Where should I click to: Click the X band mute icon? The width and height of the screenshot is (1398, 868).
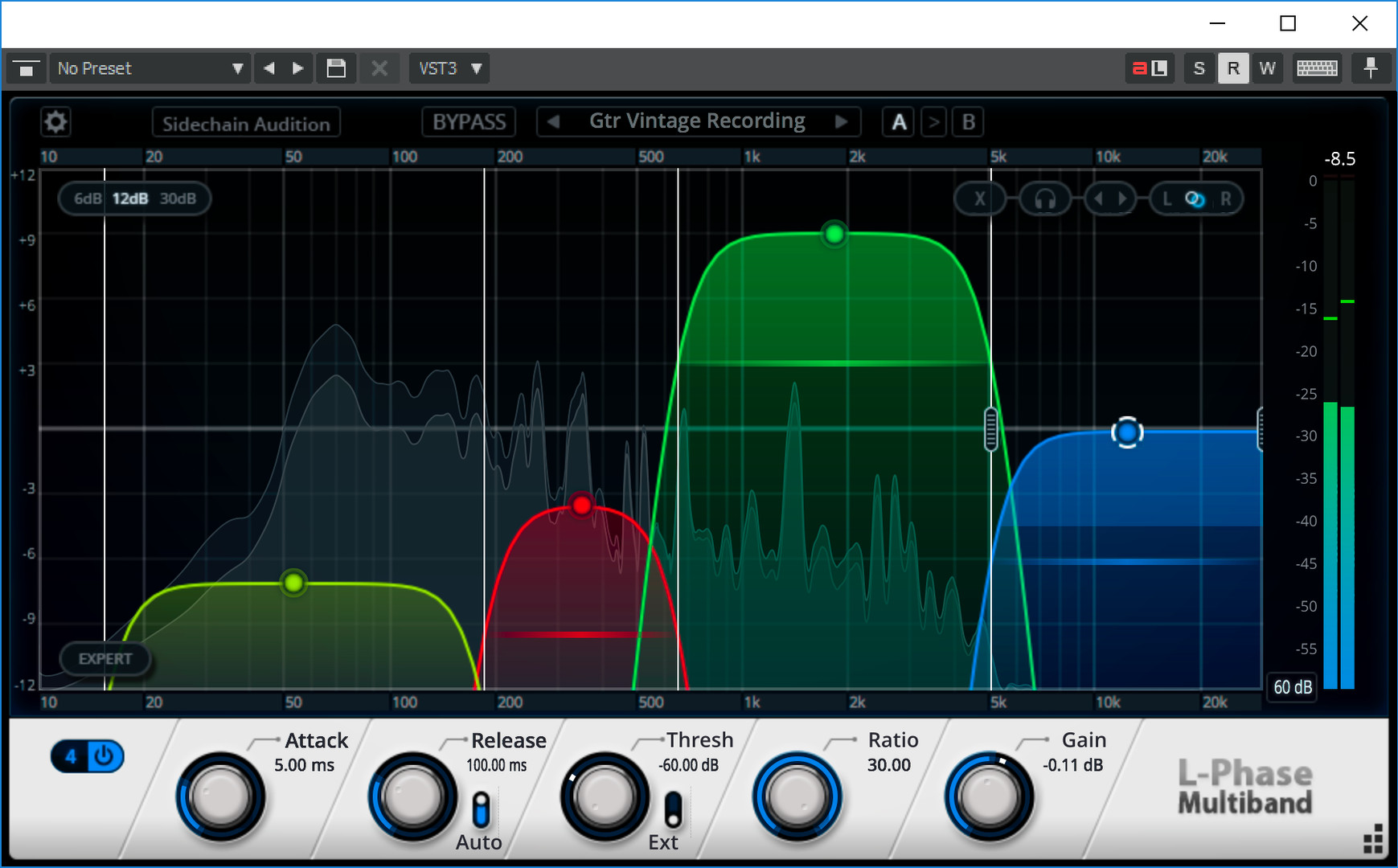tap(978, 199)
